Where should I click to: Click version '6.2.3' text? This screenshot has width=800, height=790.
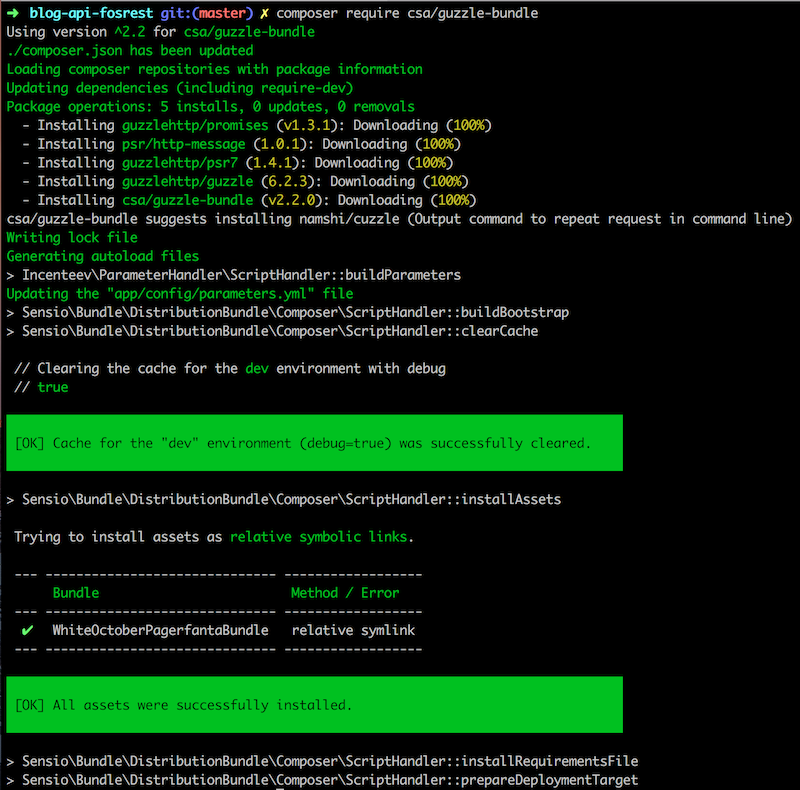(x=287, y=182)
